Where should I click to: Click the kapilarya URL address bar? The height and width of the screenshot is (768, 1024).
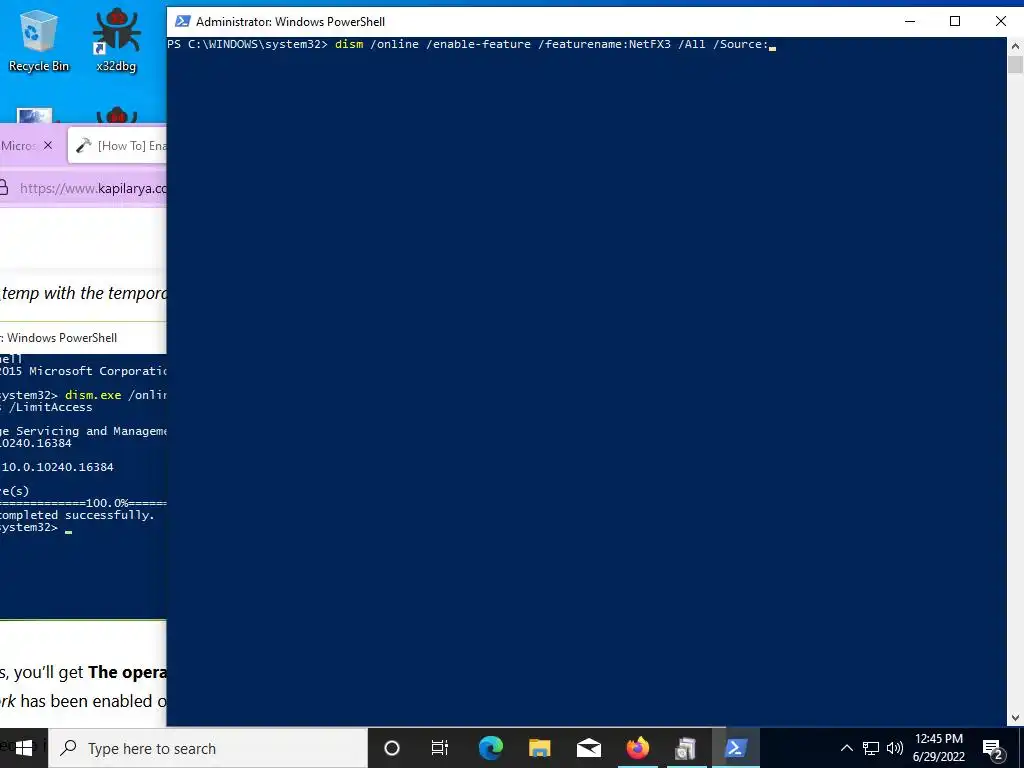[x=93, y=189]
